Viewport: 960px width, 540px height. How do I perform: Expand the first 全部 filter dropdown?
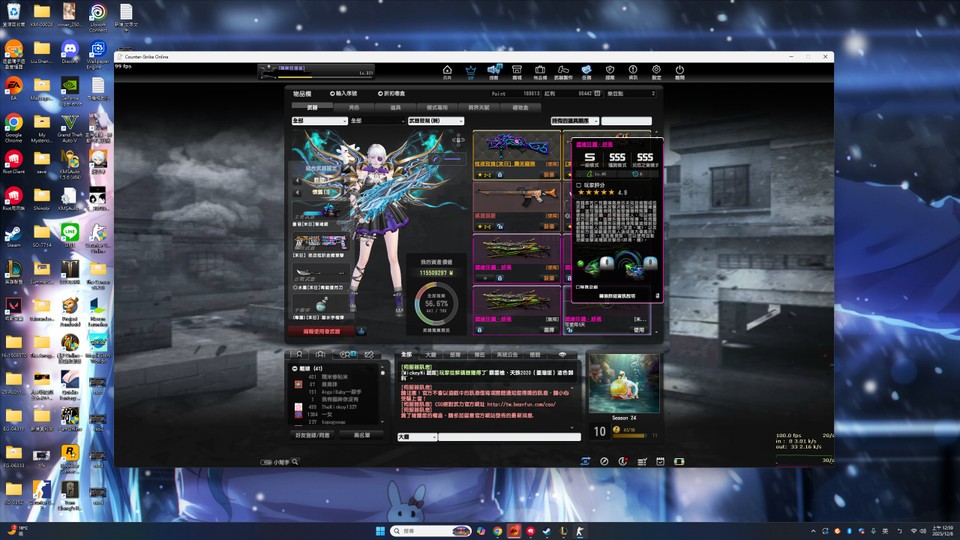pyautogui.click(x=319, y=121)
